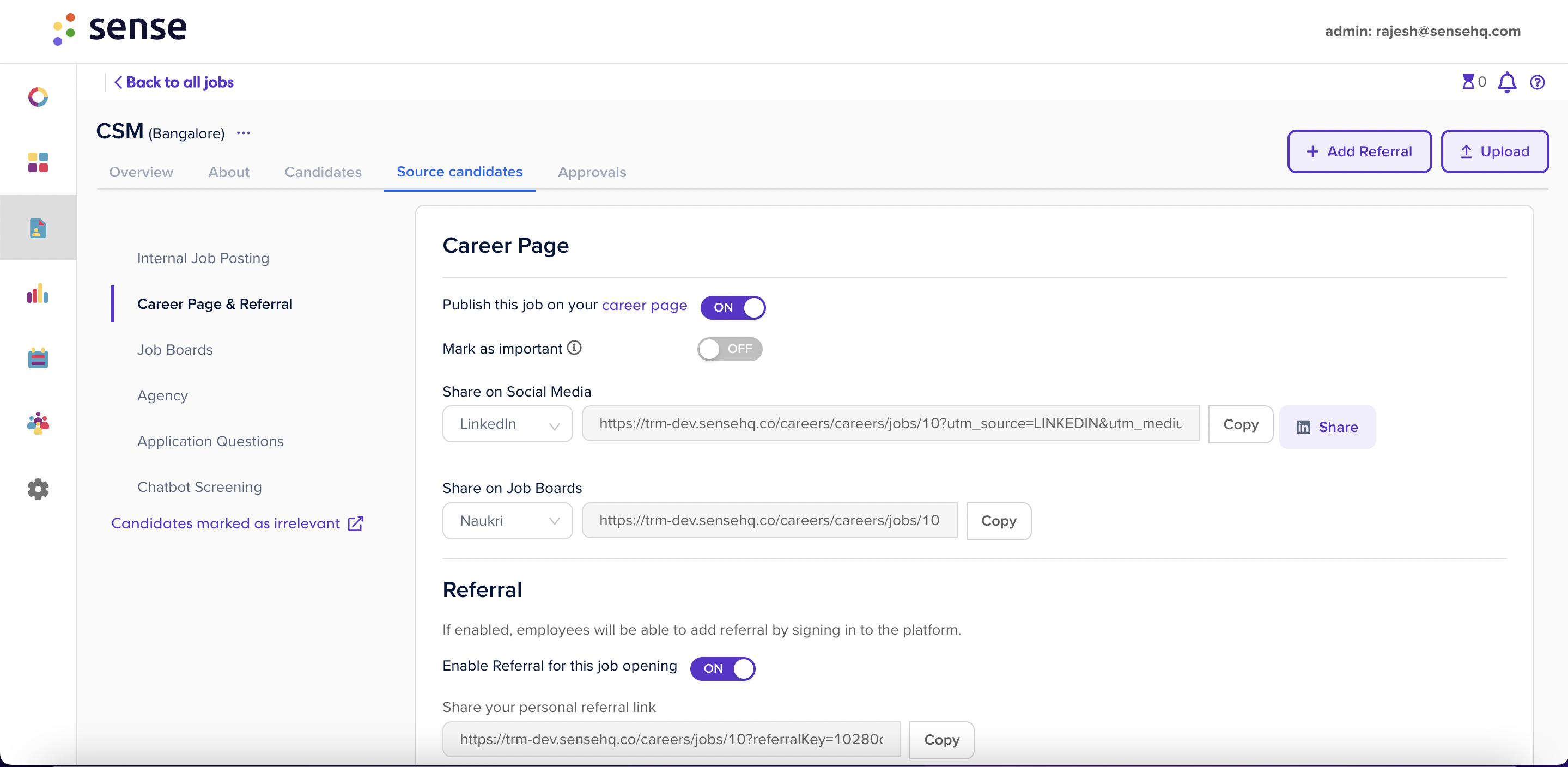Select the Source candidates tab
This screenshot has height=767, width=1568.
[460, 172]
